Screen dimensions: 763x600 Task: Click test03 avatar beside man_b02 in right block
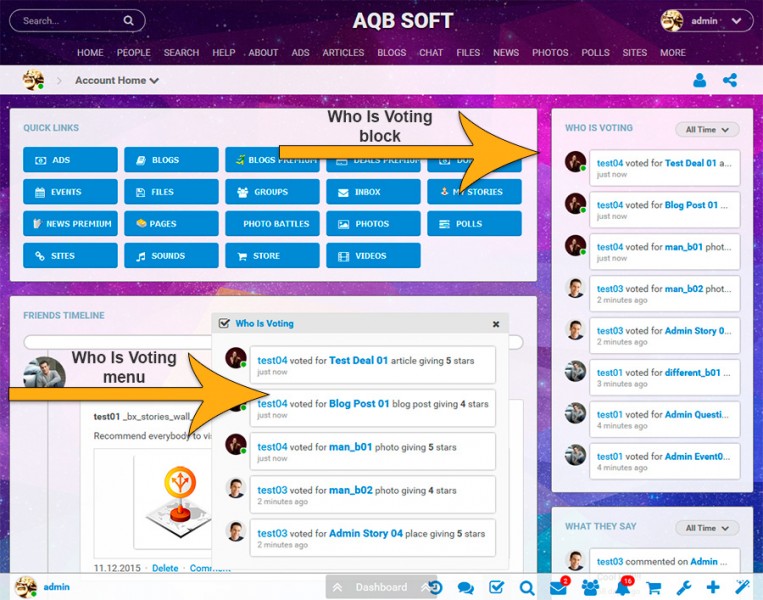575,288
